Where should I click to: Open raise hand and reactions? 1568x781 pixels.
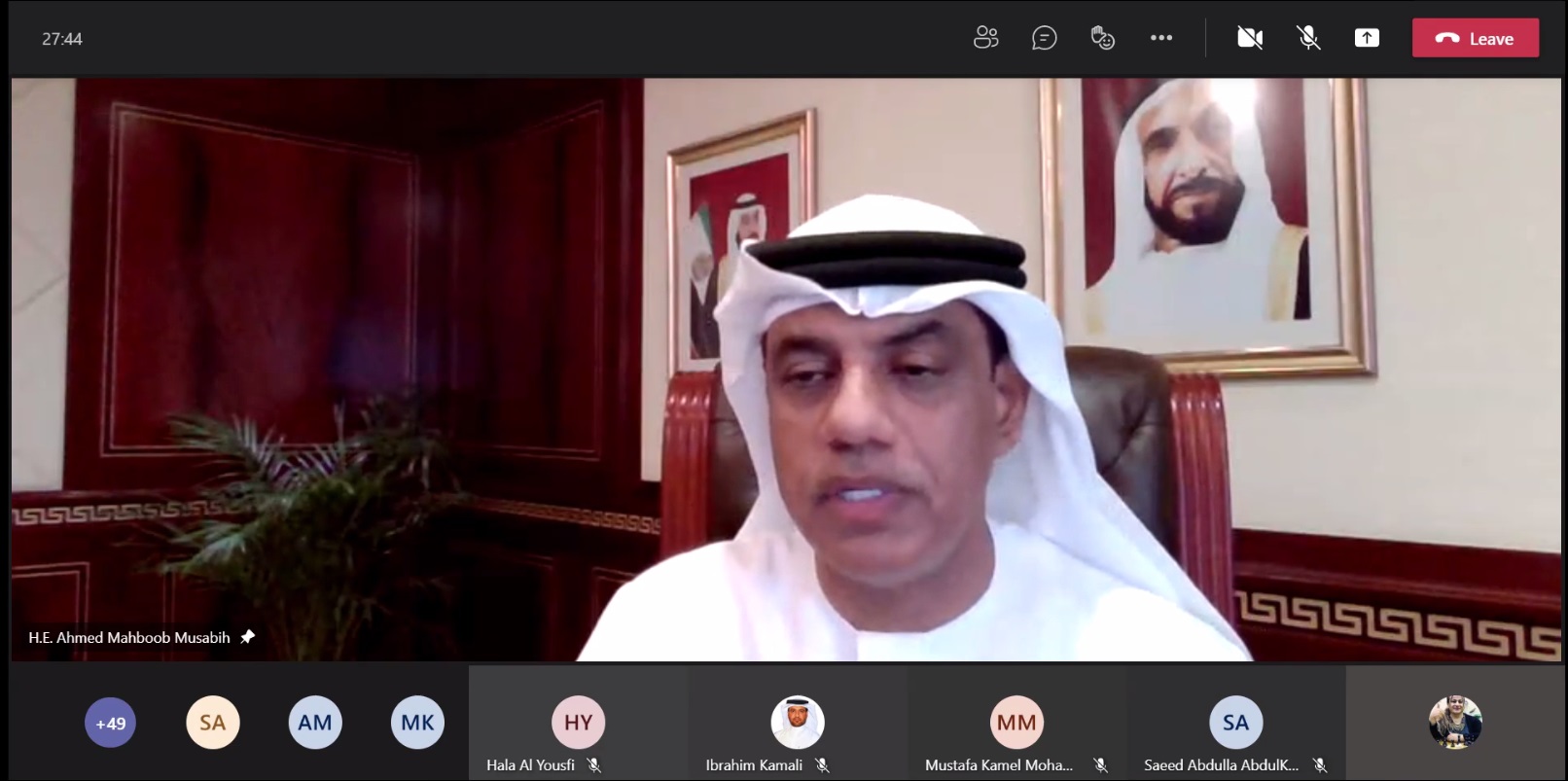1102,38
